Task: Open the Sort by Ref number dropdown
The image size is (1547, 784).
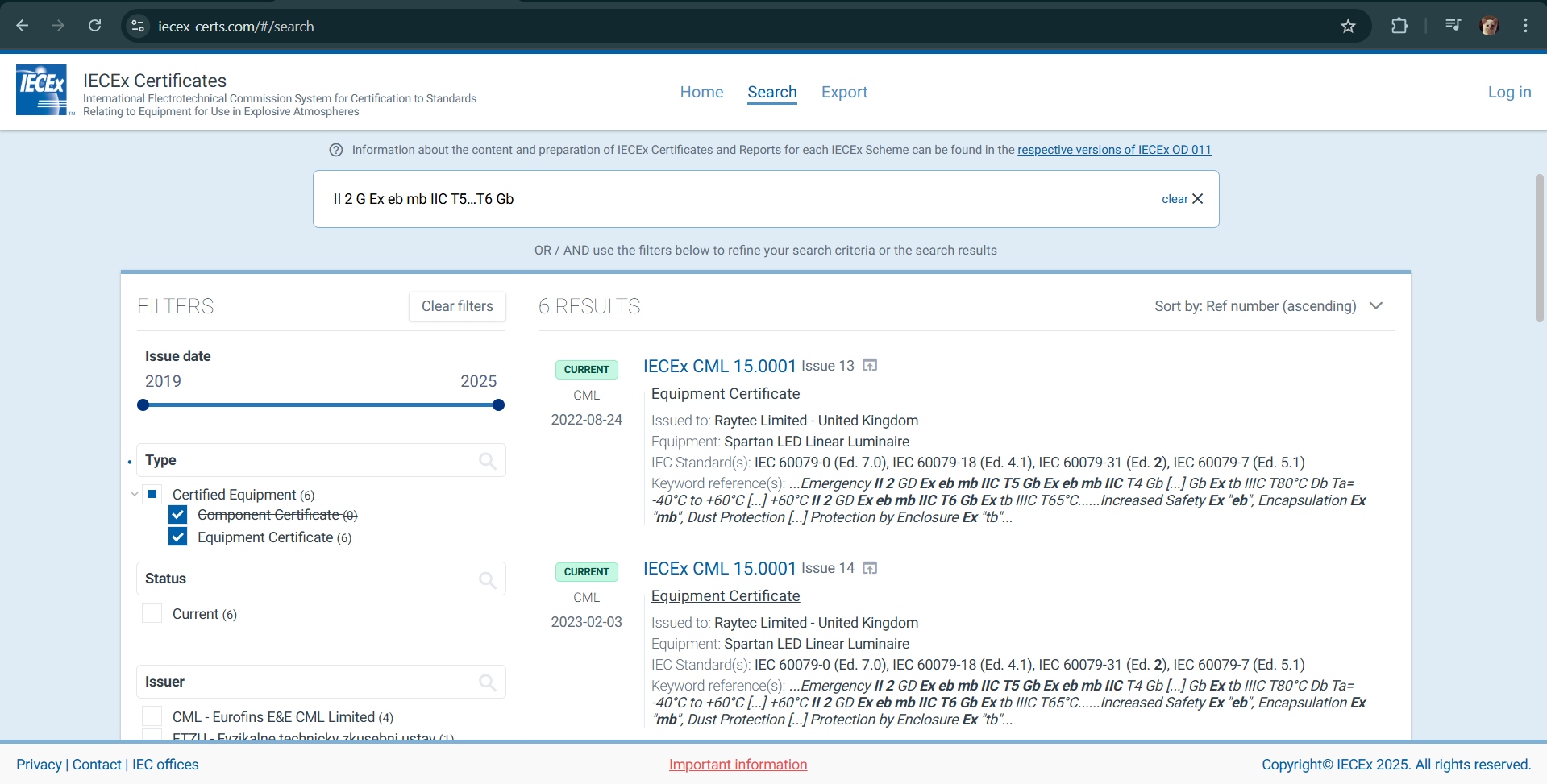Action: coord(1269,306)
